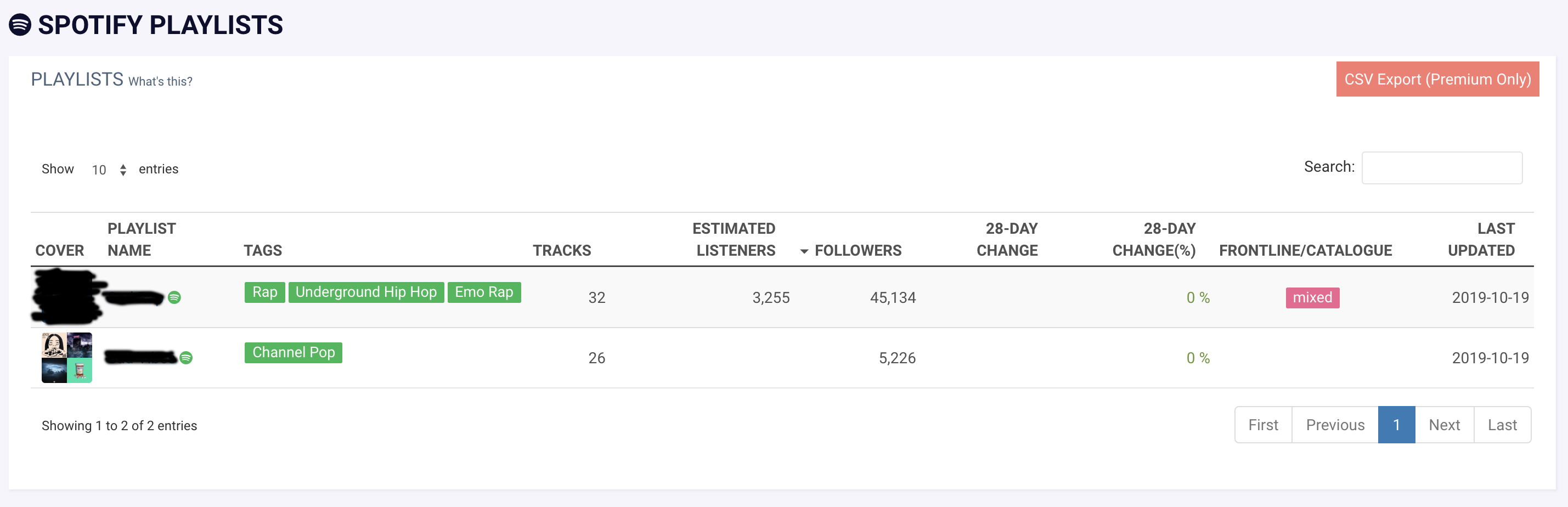Click the pink mixed label
Image resolution: width=1568 pixels, height=507 pixels.
[x=1312, y=297]
